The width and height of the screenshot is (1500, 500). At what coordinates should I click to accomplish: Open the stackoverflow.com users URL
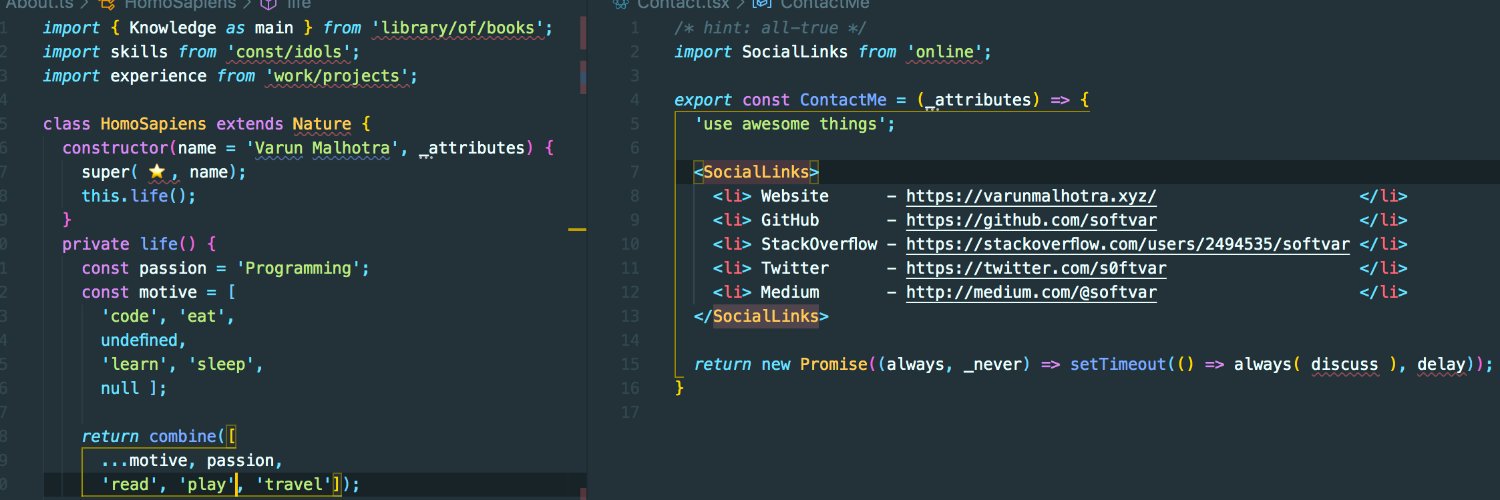click(1128, 244)
